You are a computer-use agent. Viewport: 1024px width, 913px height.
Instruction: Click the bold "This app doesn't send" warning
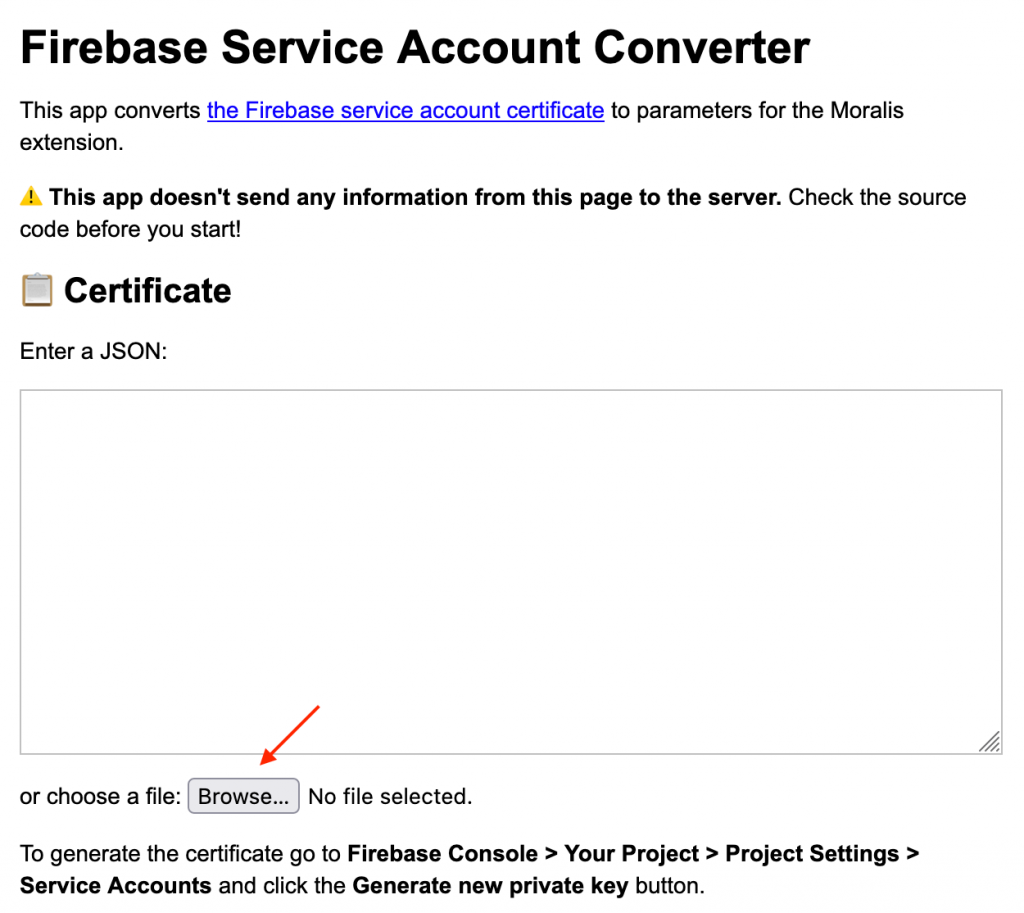tap(415, 197)
